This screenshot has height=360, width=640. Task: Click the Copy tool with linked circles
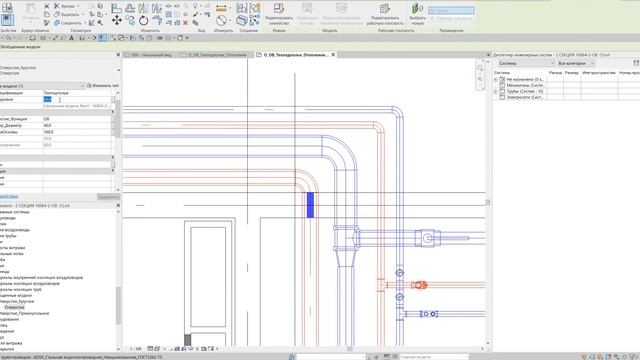[130, 20]
